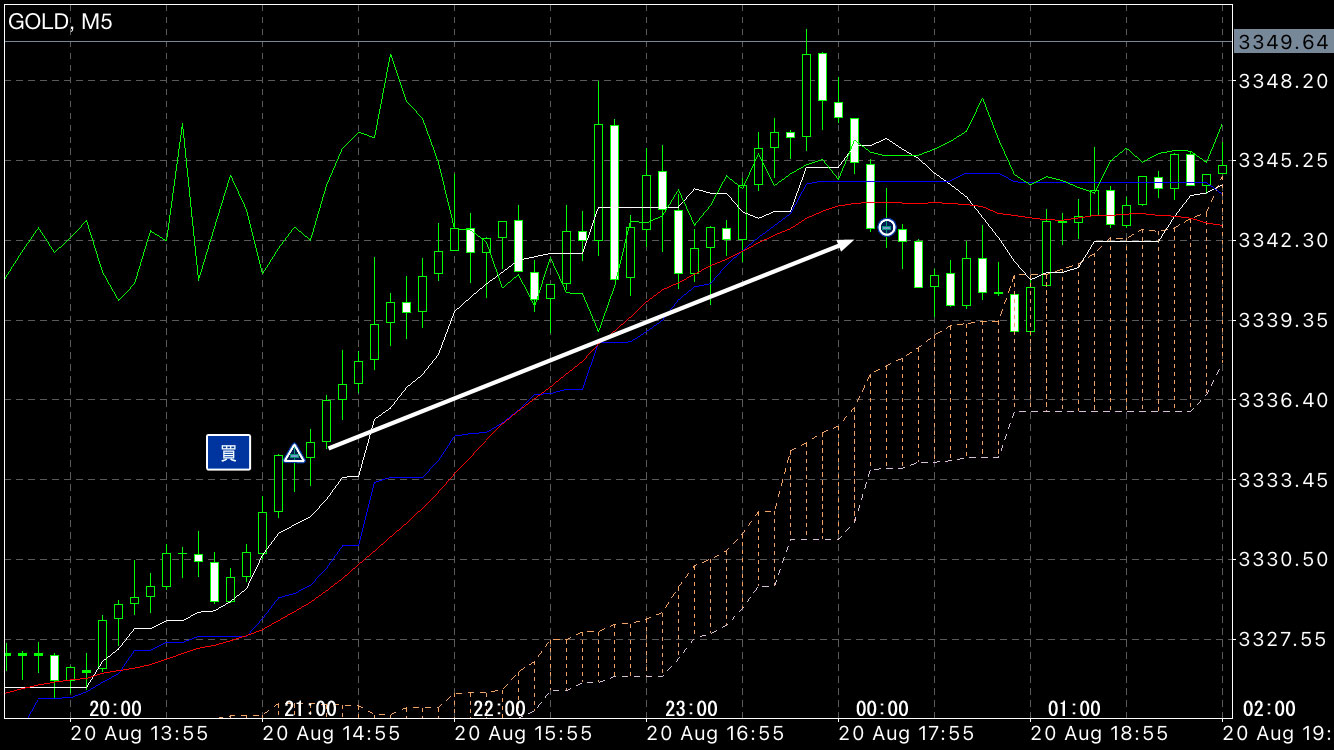Select the 3330.50 price level label
Image resolution: width=1334 pixels, height=750 pixels.
click(1283, 559)
